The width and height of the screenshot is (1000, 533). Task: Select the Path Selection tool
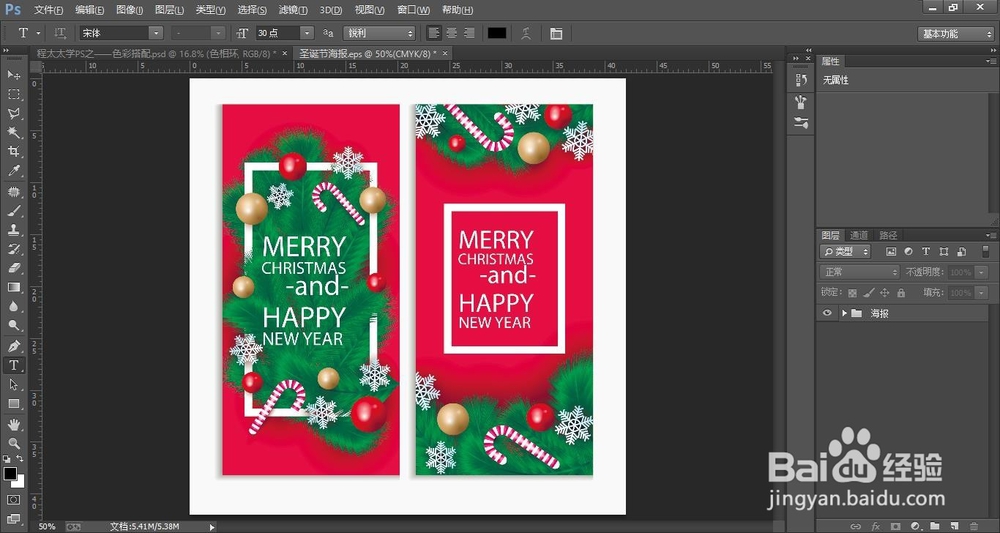(x=13, y=384)
